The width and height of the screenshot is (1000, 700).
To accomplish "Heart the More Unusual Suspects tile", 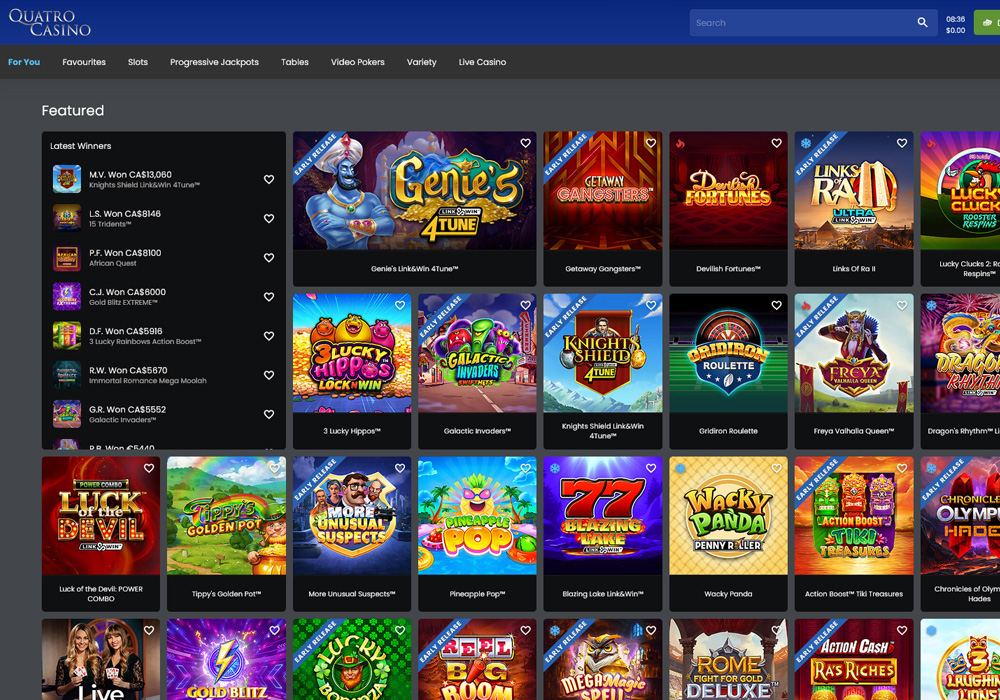I will click(x=400, y=468).
